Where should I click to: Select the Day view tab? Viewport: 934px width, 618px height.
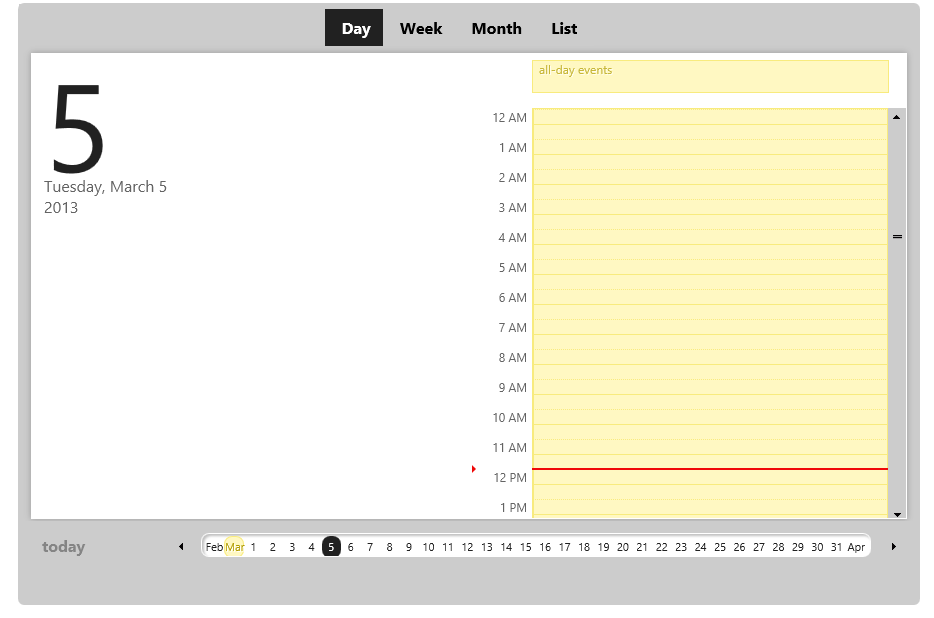tap(355, 28)
